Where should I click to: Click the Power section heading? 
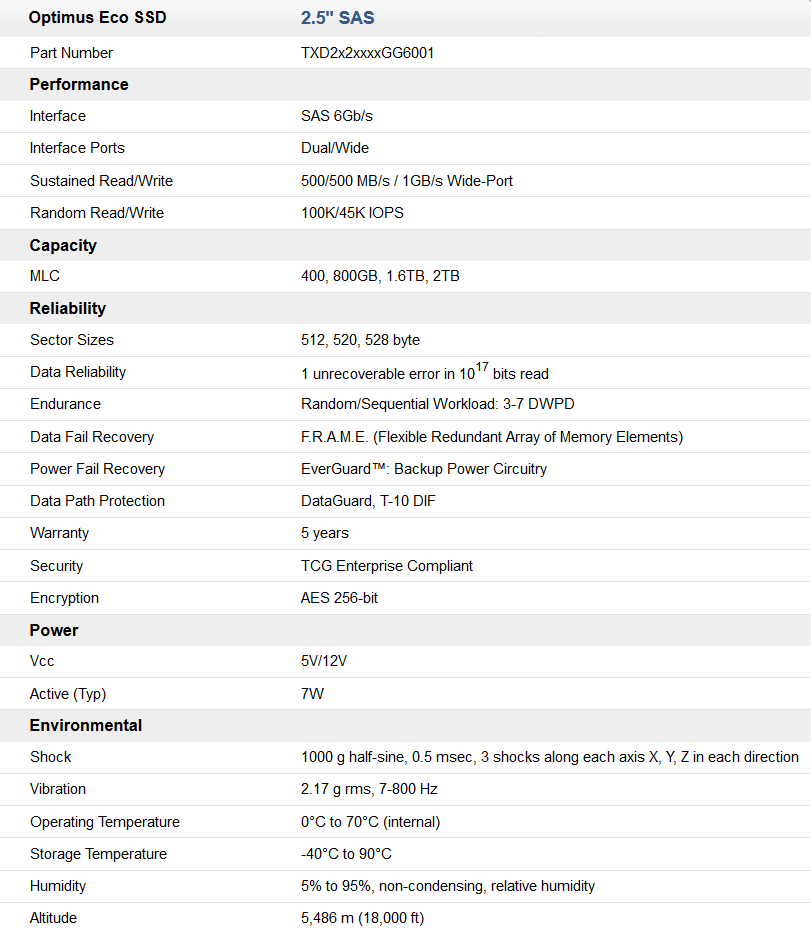tap(54, 631)
